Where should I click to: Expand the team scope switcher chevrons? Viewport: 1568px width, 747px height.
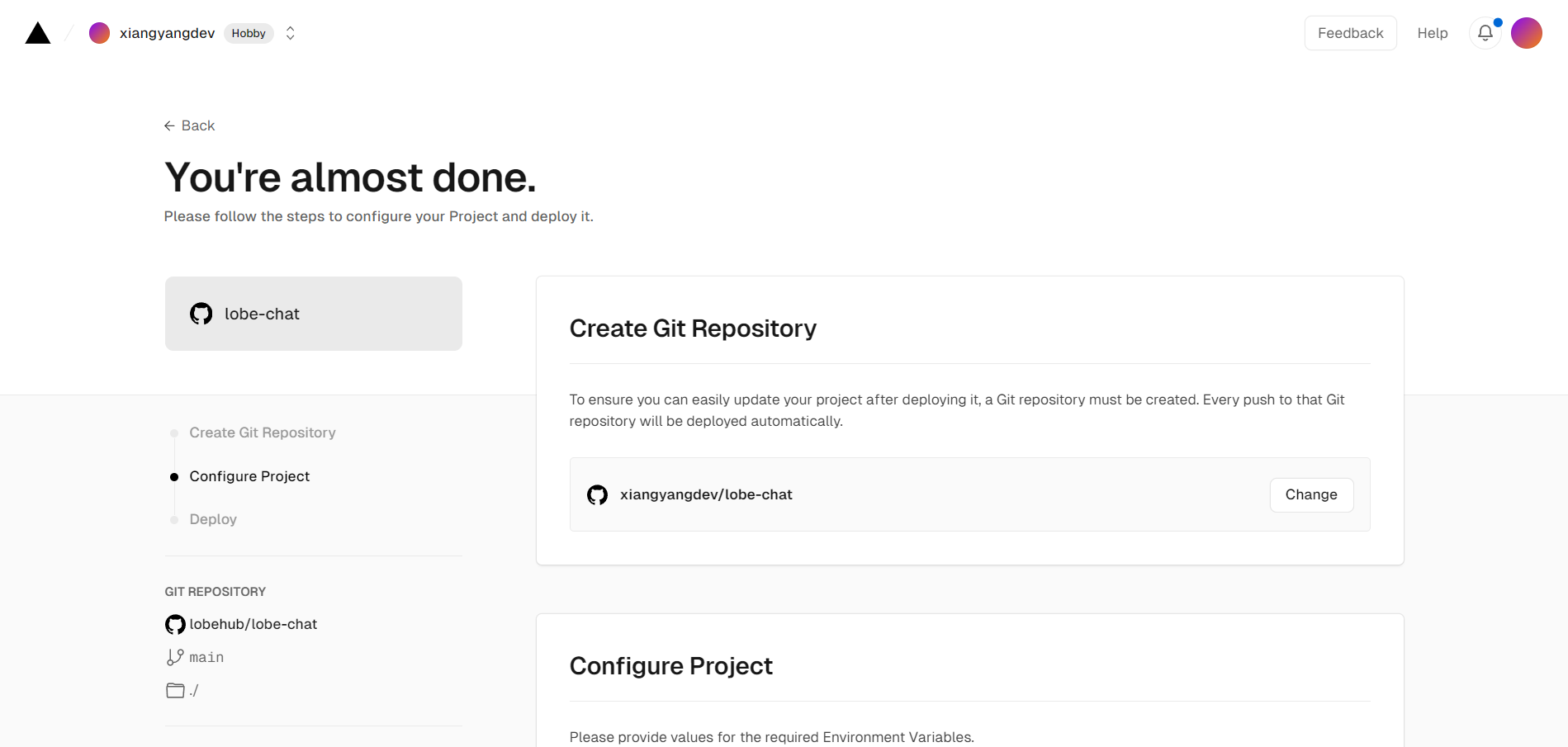coord(290,33)
